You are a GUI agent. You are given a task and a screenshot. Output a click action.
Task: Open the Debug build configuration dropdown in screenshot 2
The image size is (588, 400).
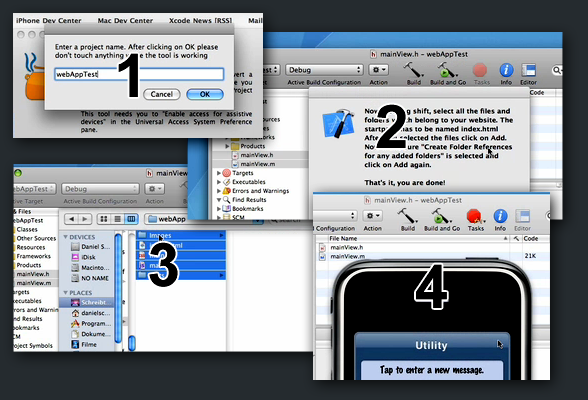(324, 70)
